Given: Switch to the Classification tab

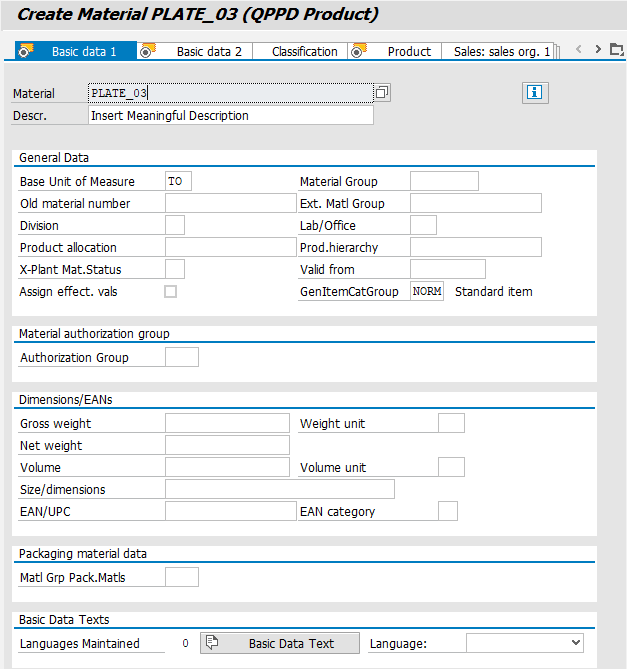Looking at the screenshot, I should (x=304, y=51).
